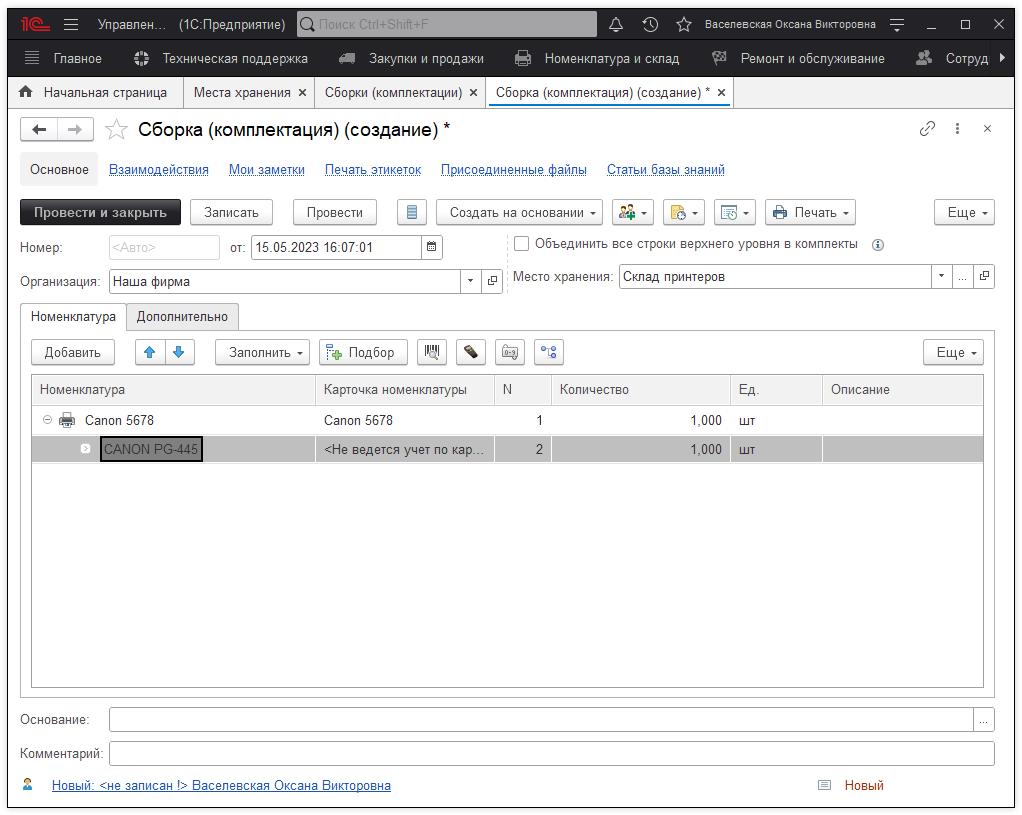Open the calendar picker for document date

click(431, 247)
